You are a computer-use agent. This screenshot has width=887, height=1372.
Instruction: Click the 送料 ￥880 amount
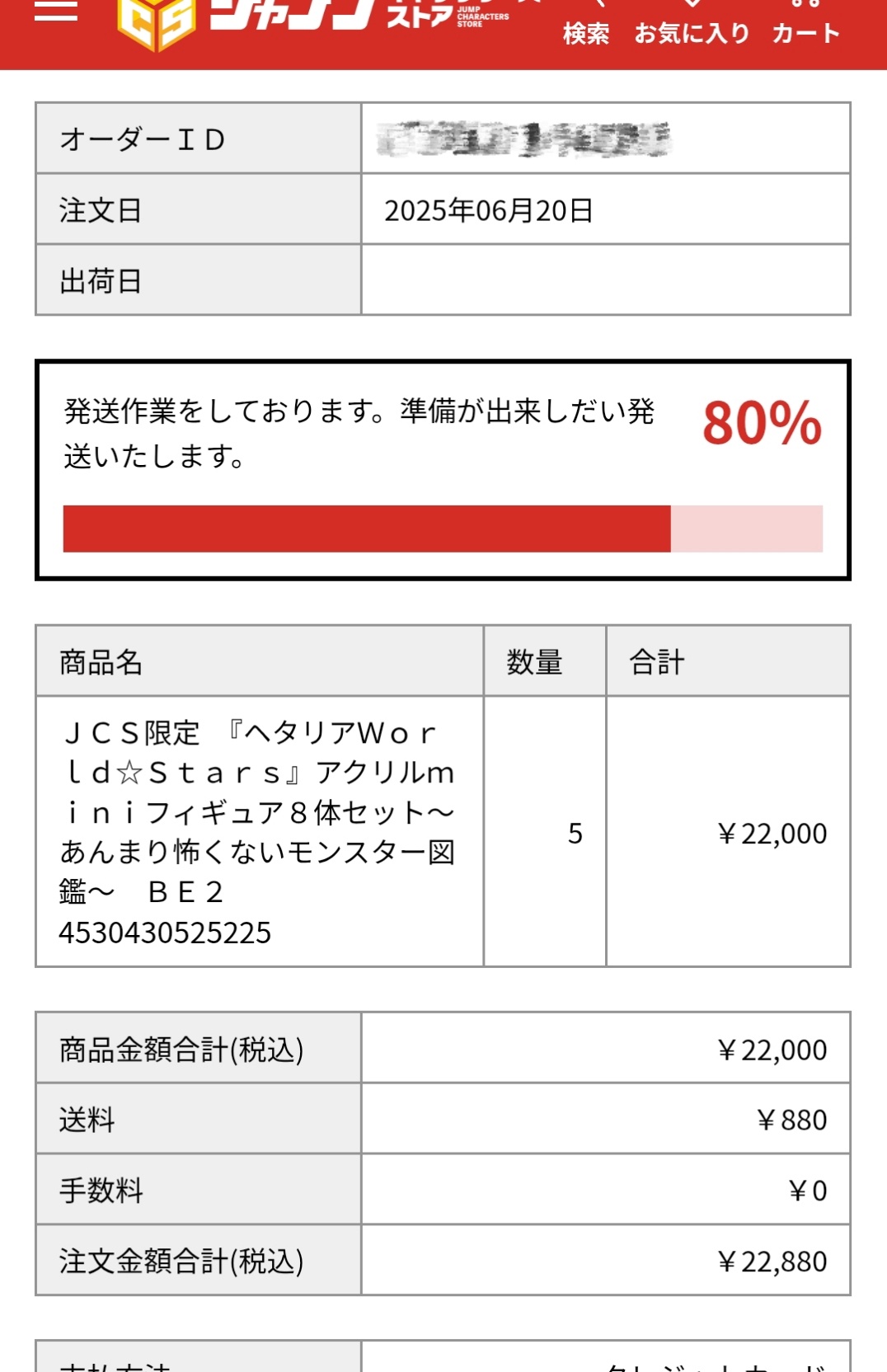(791, 1120)
